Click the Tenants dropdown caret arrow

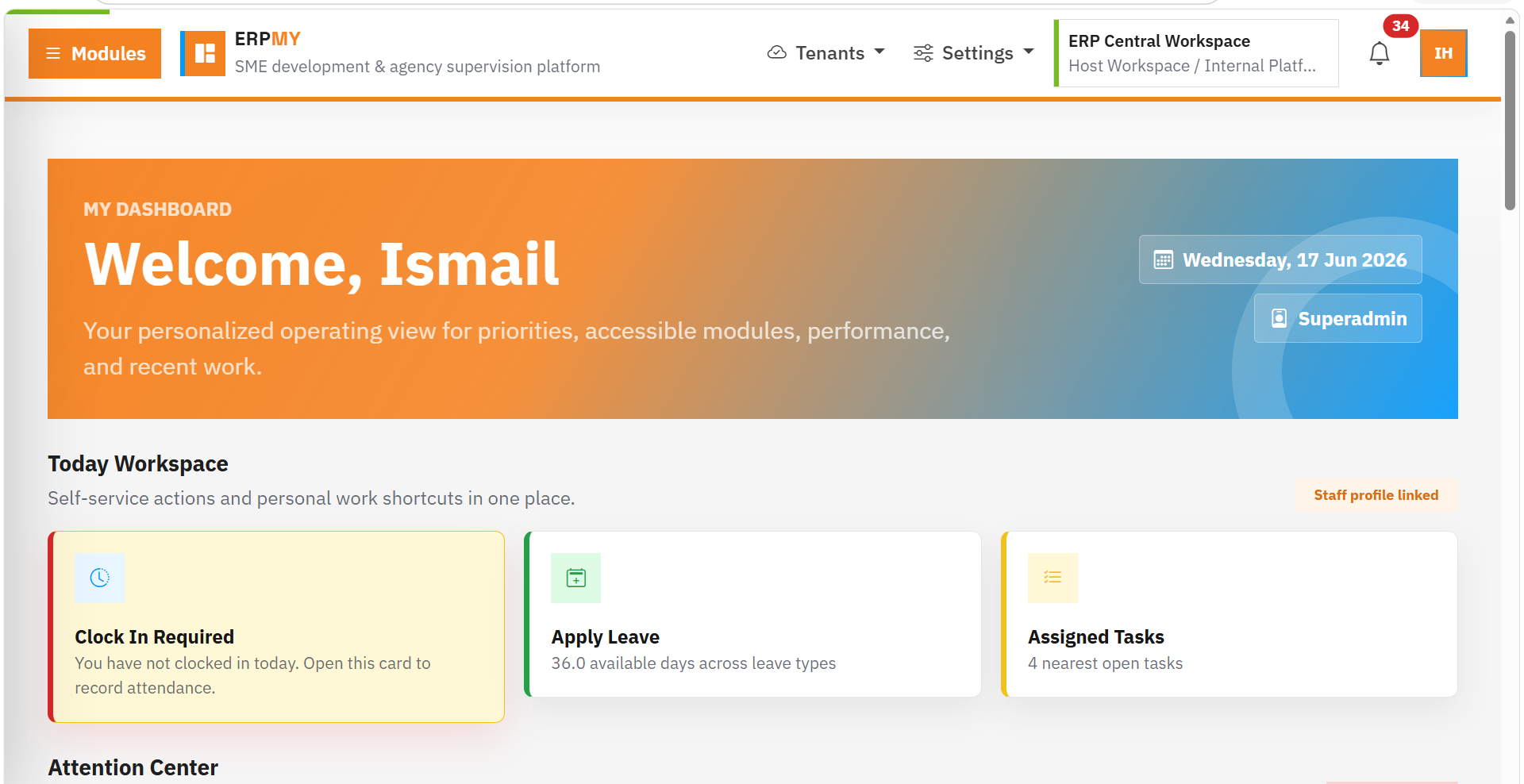879,52
